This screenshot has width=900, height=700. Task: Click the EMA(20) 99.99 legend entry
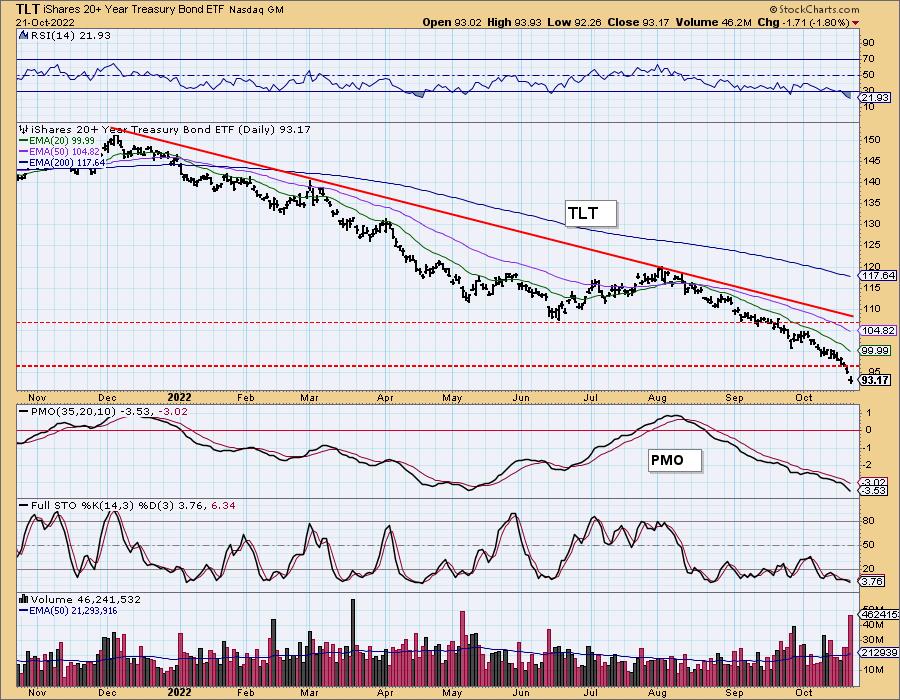[57, 141]
